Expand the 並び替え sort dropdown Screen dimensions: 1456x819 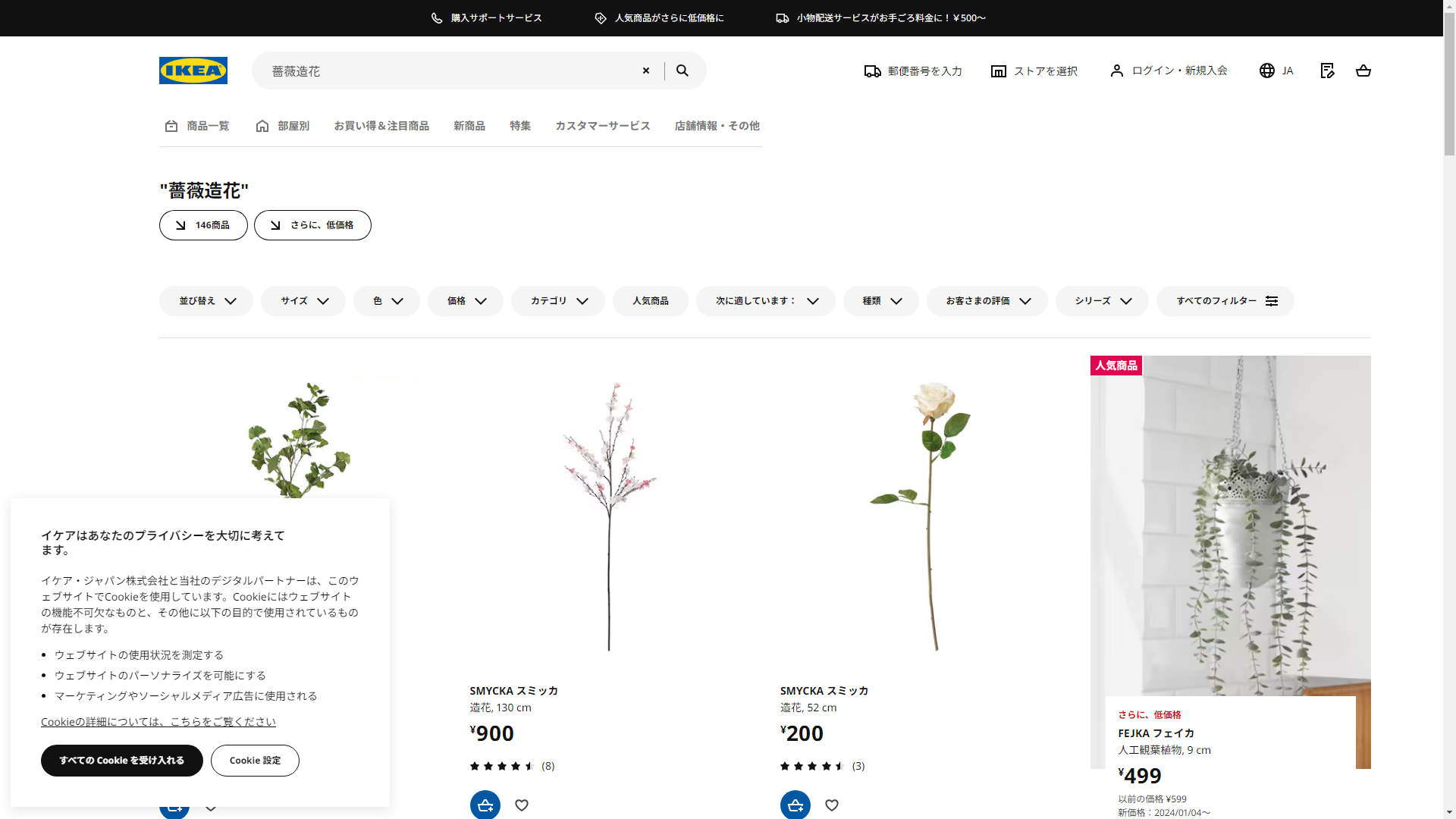[x=206, y=301]
